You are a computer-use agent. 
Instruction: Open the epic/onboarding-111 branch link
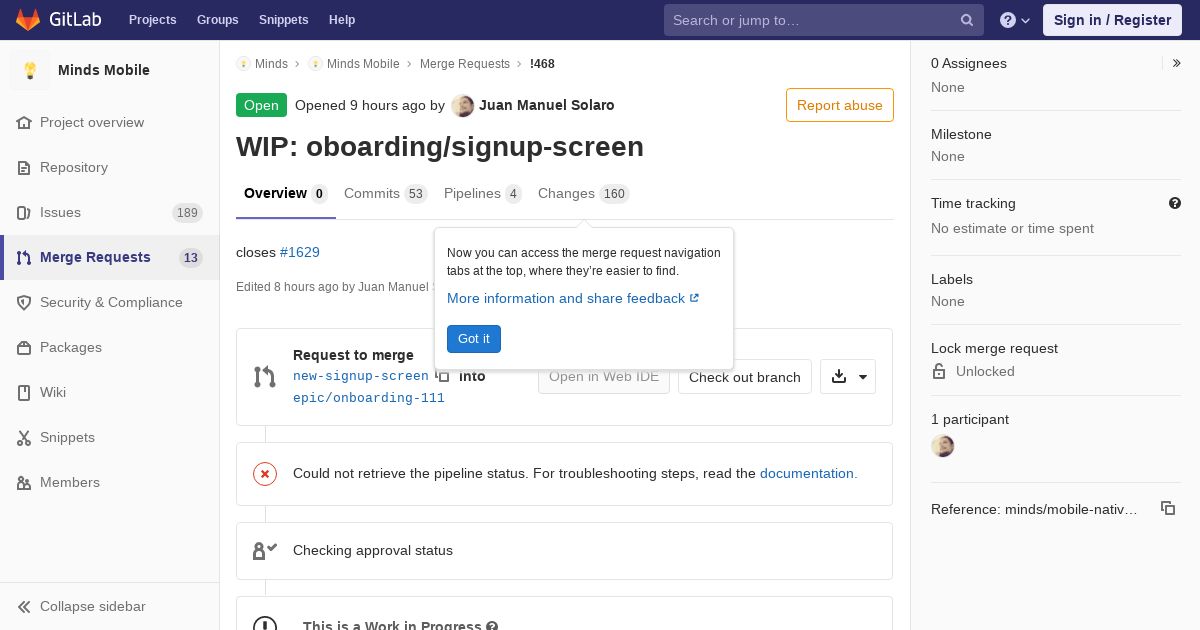point(369,398)
